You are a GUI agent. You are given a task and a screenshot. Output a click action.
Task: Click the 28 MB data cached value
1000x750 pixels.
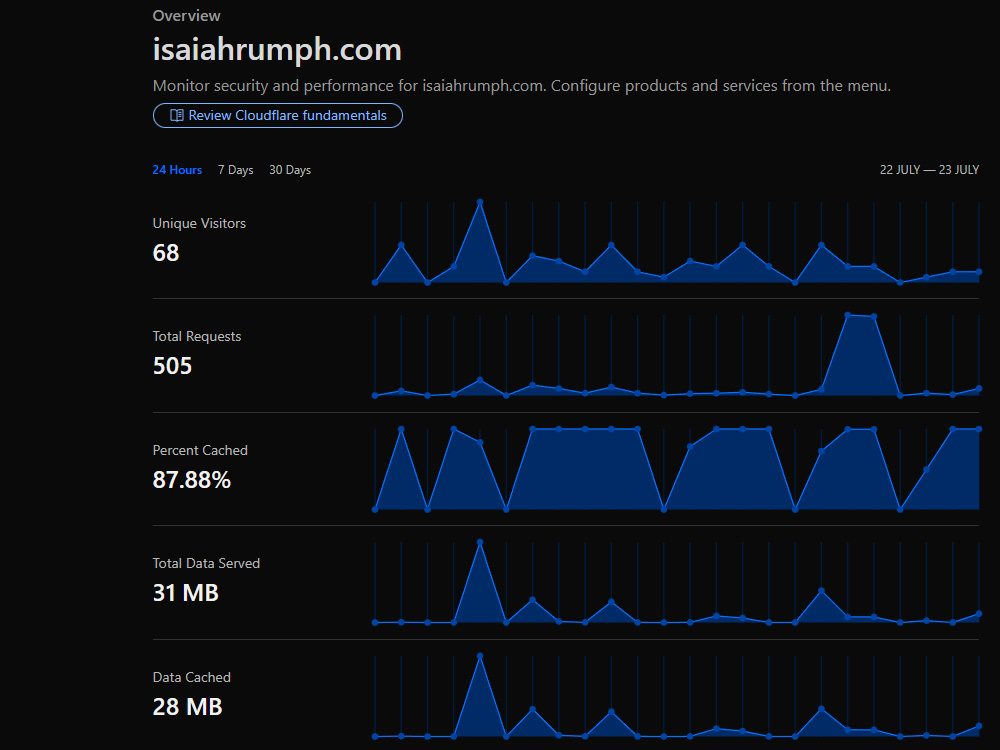188,707
